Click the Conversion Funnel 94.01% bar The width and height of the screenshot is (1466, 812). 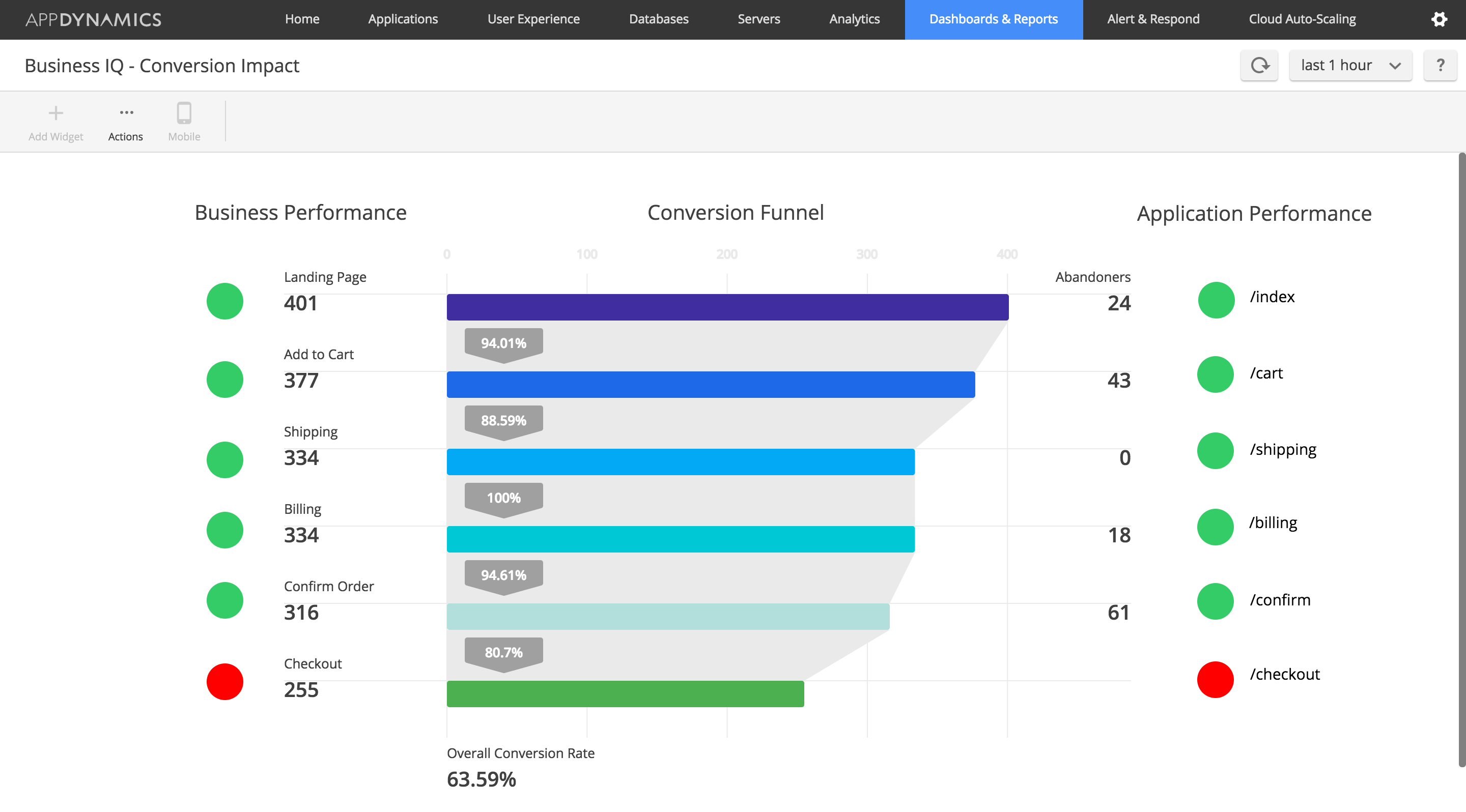coord(502,343)
